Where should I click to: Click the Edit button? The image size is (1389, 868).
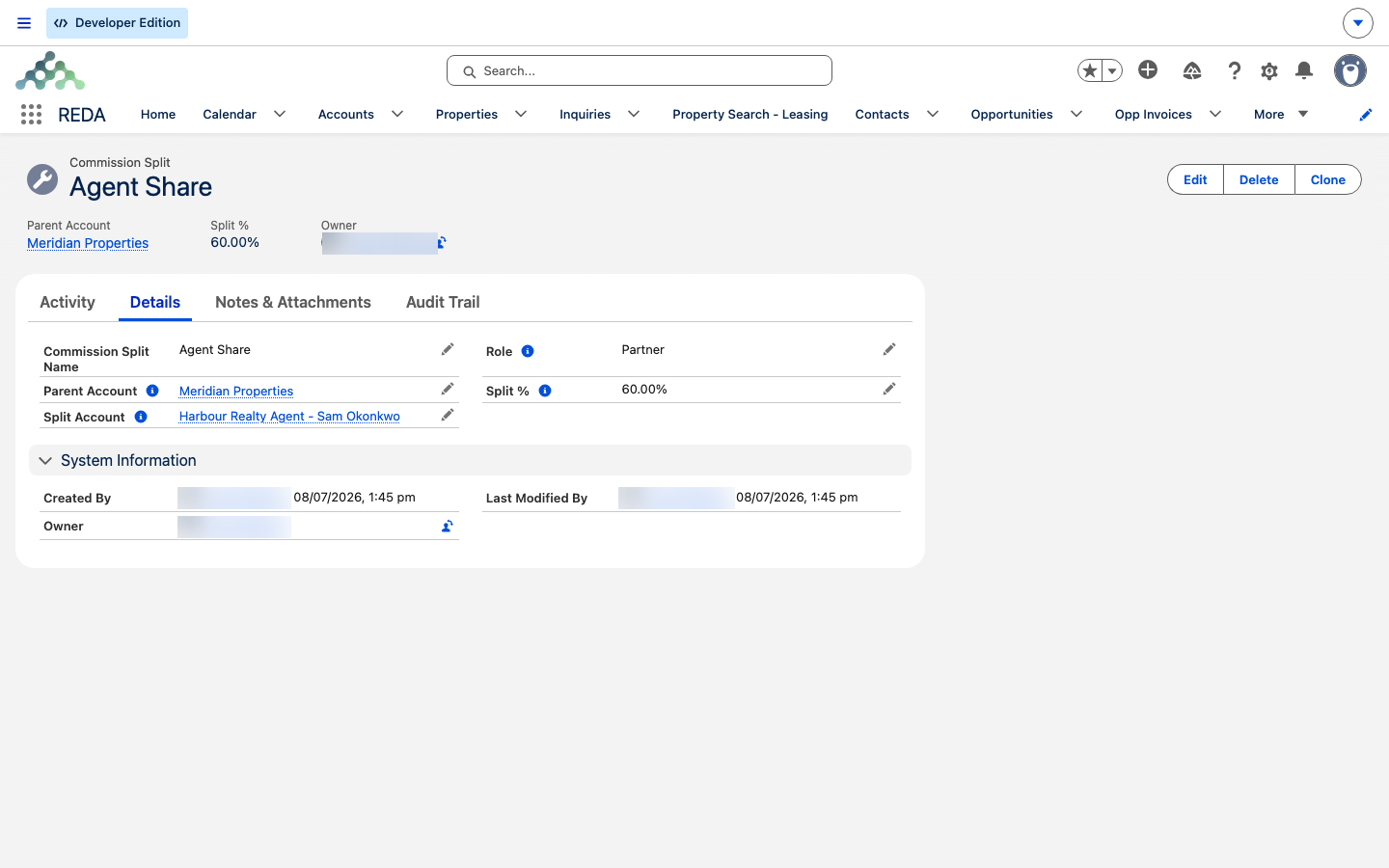pos(1195,179)
